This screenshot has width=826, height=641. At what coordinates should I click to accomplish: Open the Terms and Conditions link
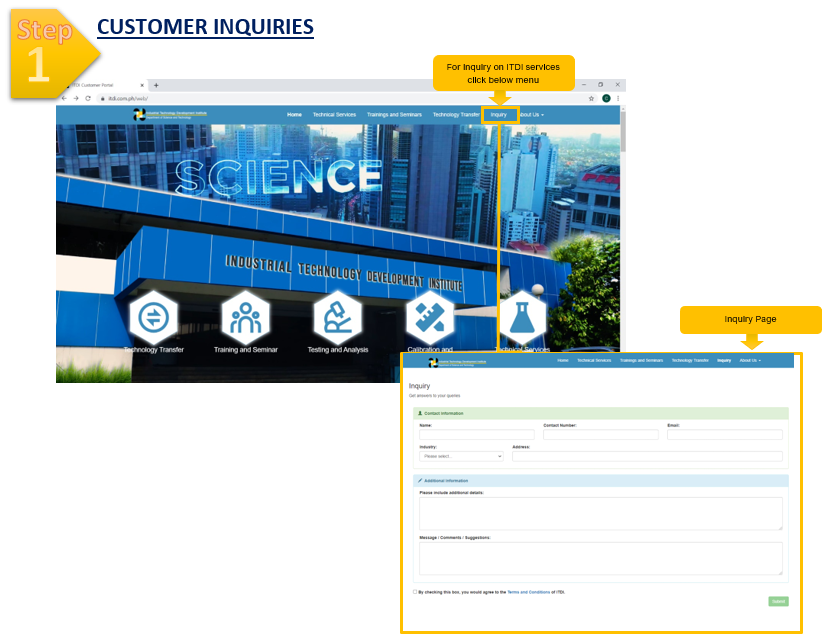coord(528,593)
